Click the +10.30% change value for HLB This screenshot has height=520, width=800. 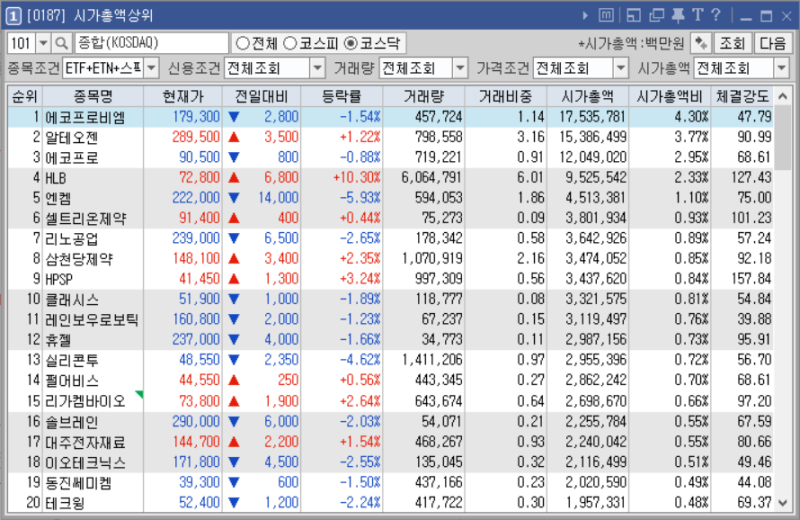[x=357, y=178]
